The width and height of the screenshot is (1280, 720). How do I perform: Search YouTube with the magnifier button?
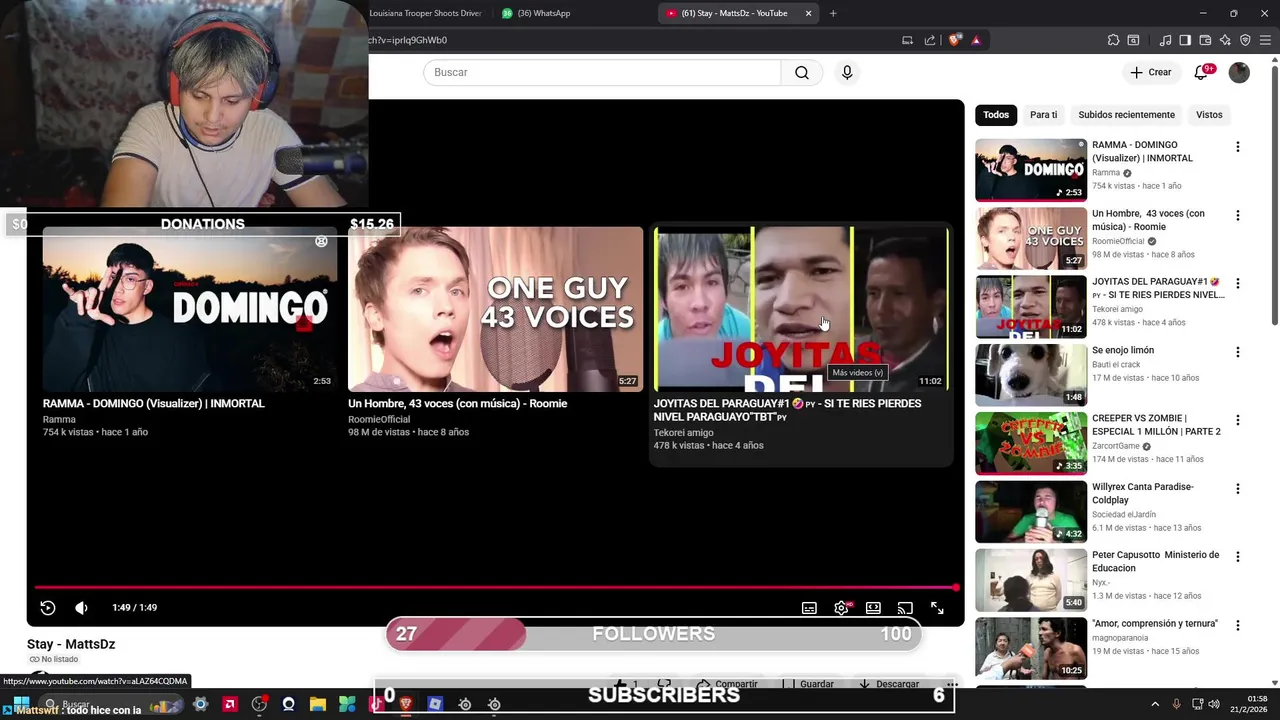pos(802,72)
